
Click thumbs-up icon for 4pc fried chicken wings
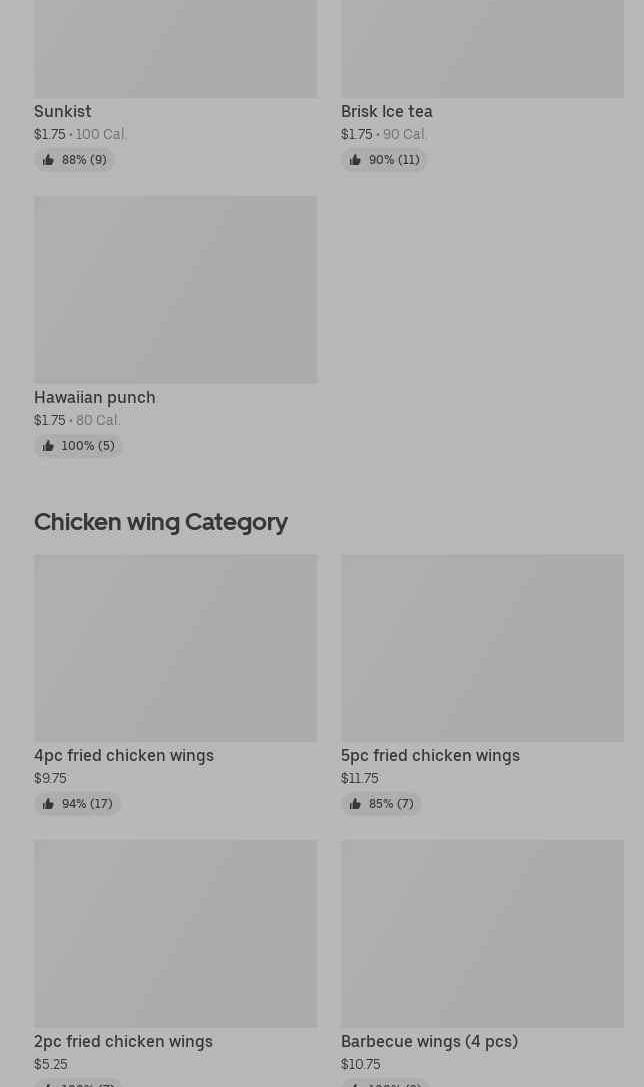(48, 804)
